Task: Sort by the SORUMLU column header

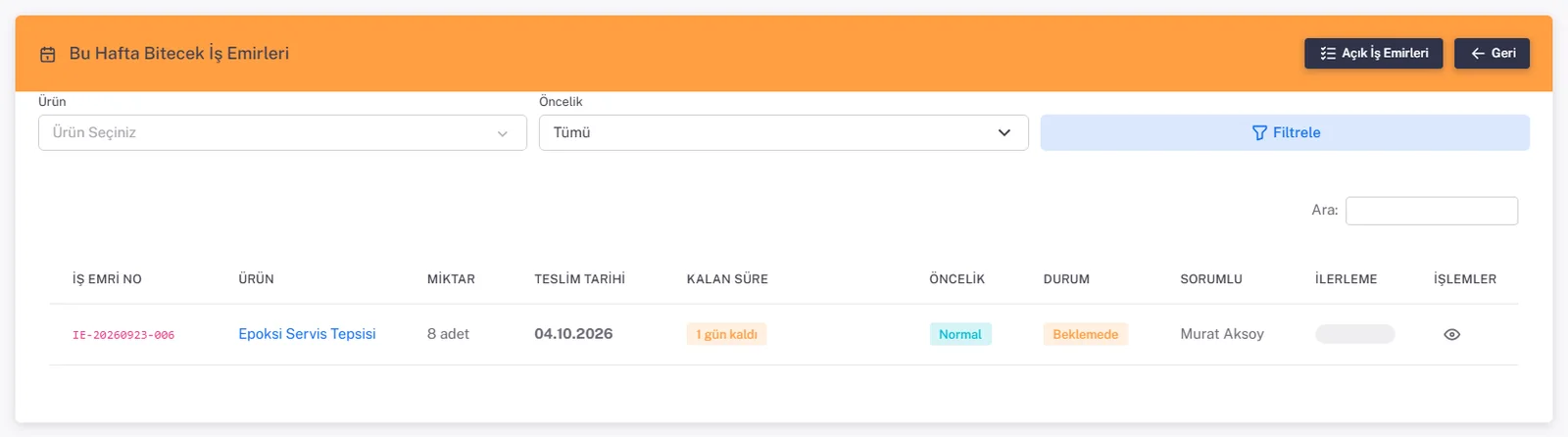Action: (1211, 279)
